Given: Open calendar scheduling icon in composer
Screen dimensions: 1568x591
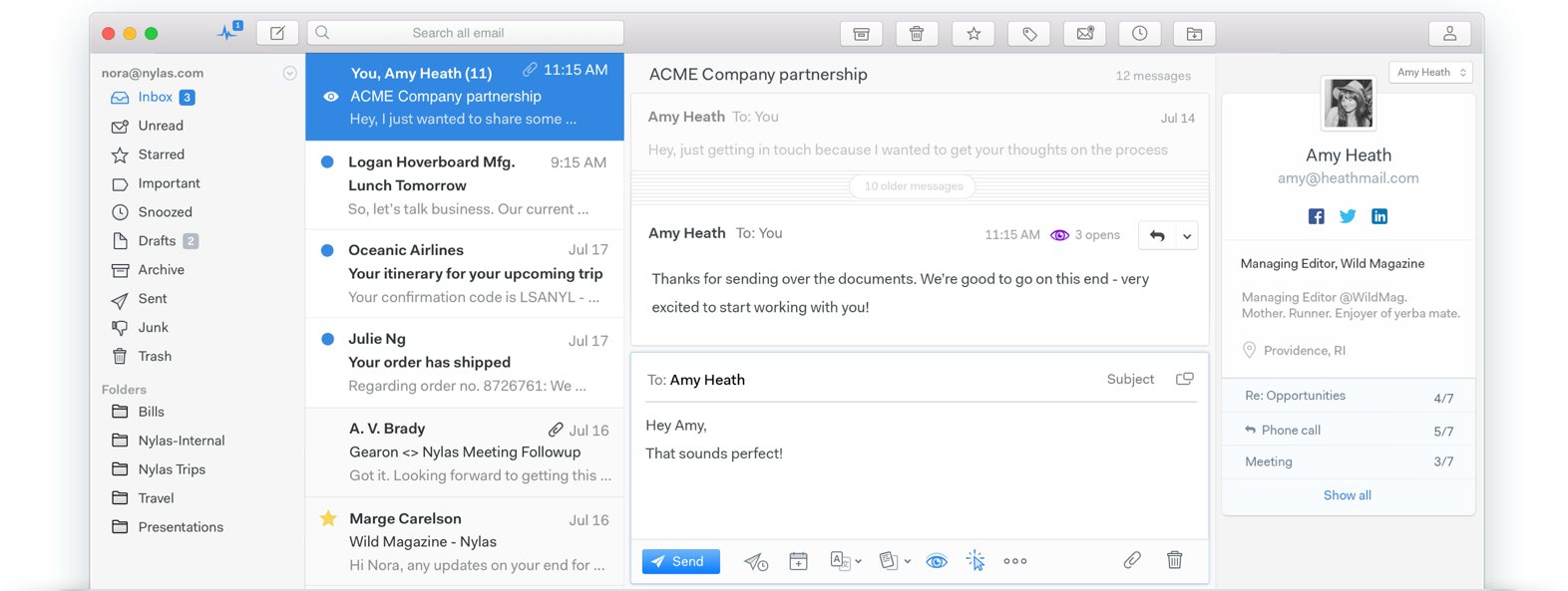Looking at the screenshot, I should point(798,561).
